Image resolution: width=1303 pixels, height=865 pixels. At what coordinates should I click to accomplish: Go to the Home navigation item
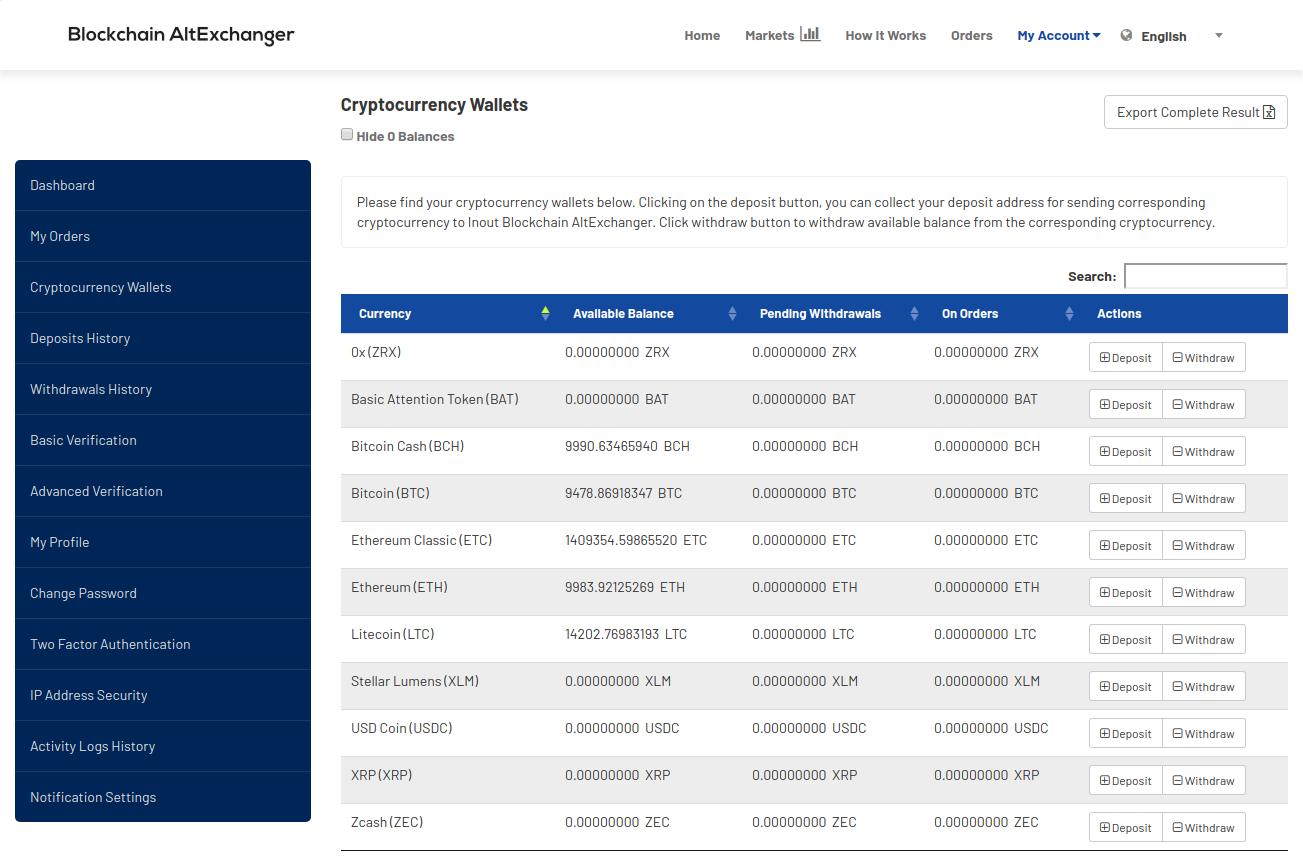(702, 35)
